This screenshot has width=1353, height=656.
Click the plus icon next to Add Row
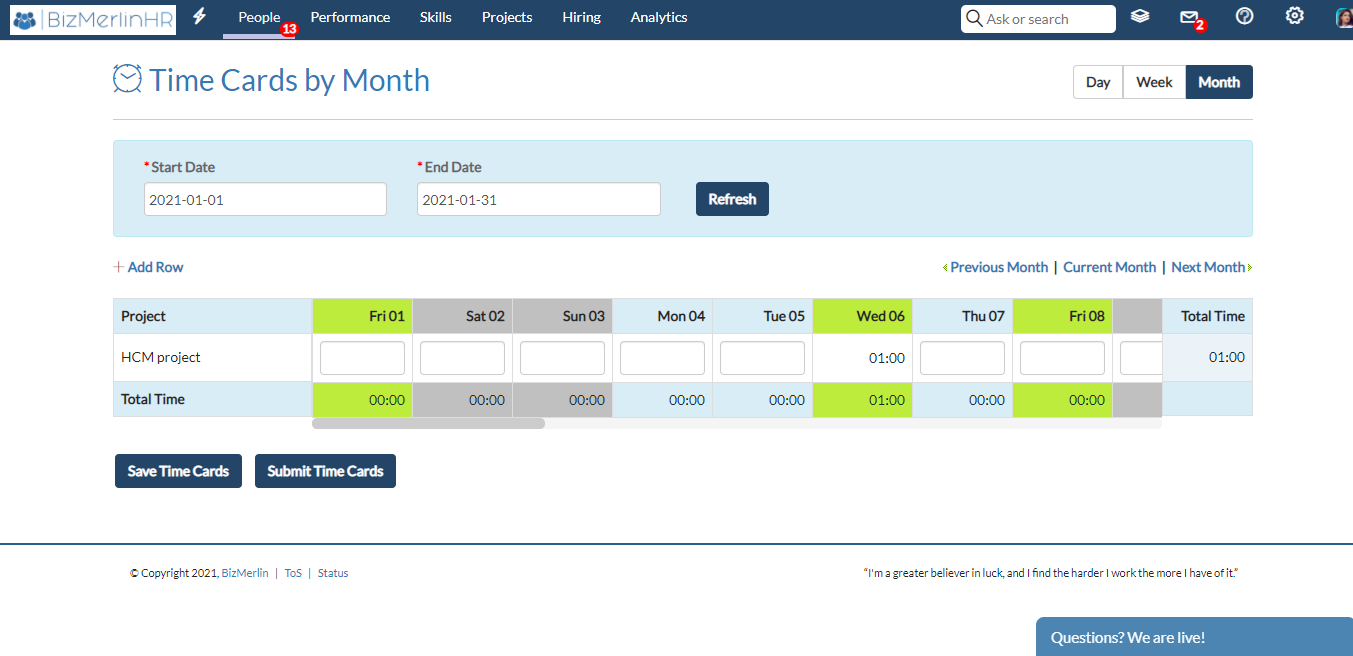117,267
